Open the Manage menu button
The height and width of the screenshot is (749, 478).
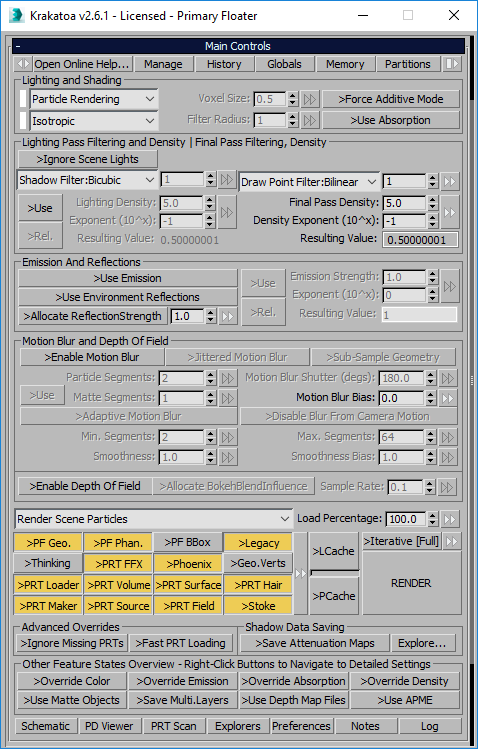tap(163, 64)
